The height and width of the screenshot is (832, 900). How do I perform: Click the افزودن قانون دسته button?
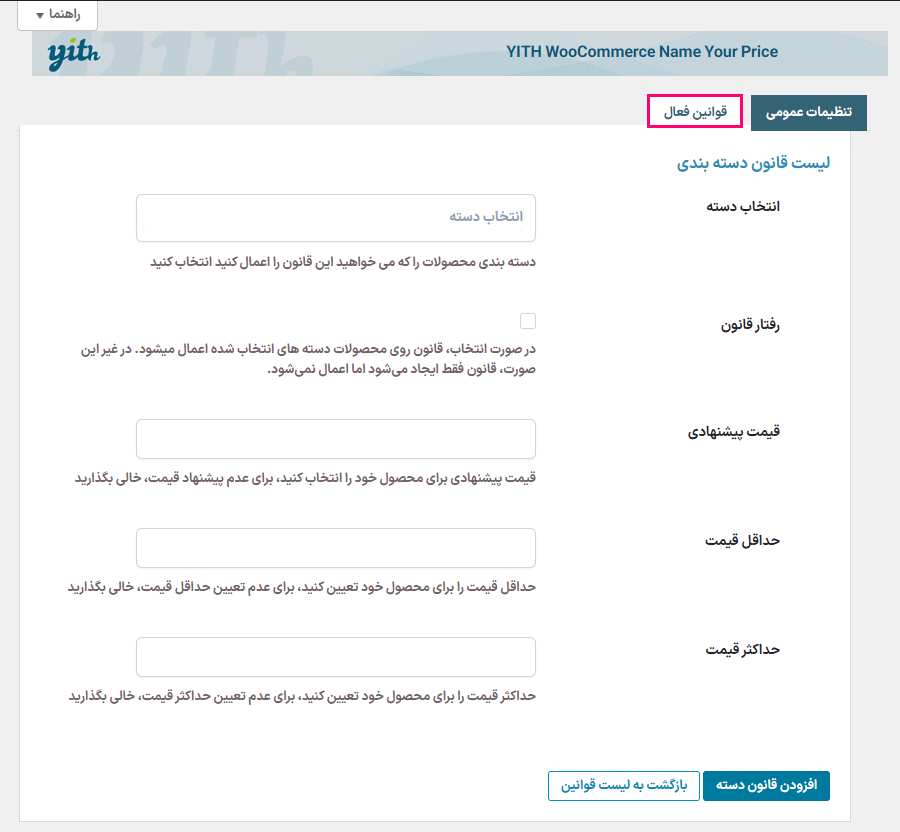766,786
